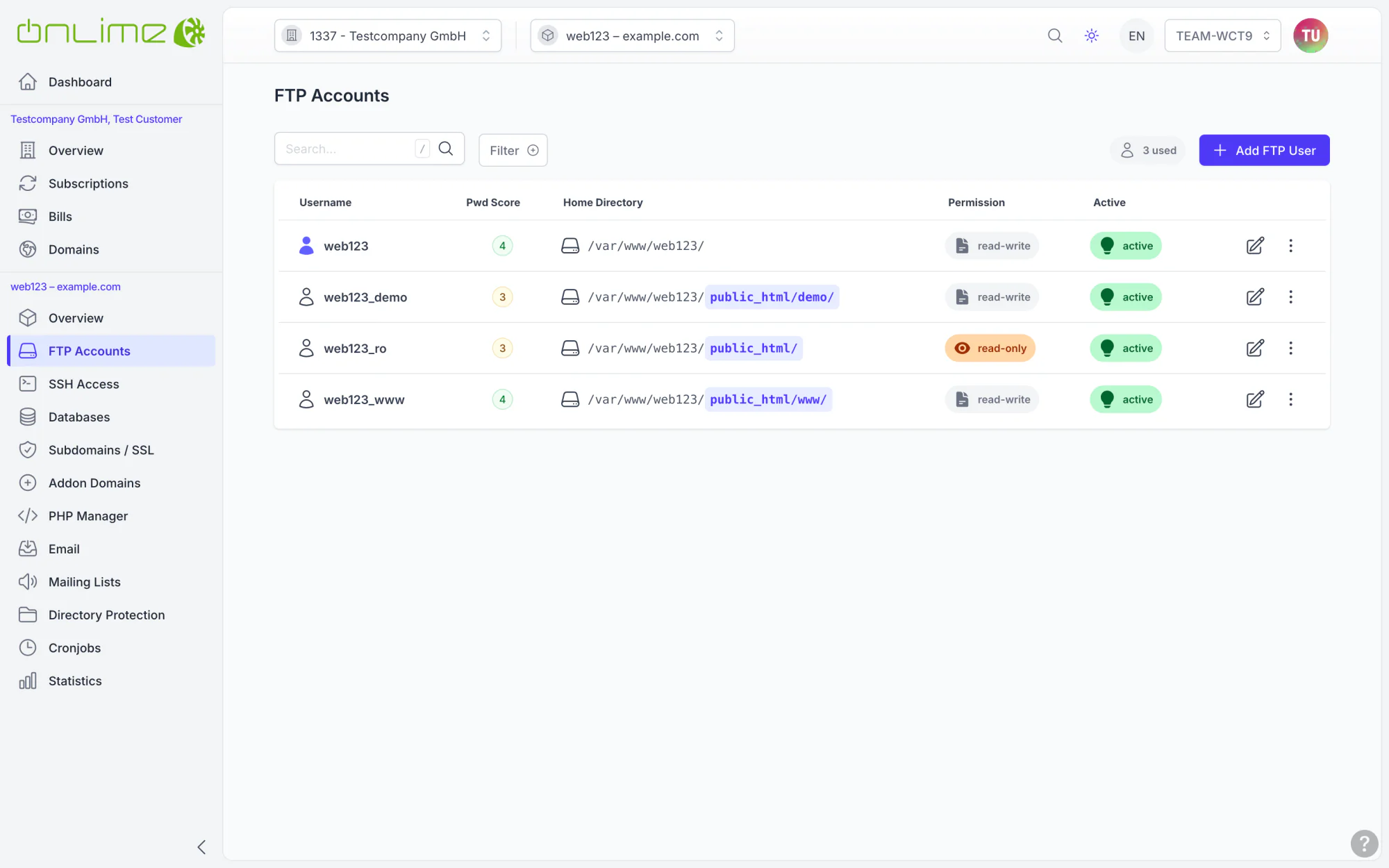Viewport: 1389px width, 868px height.
Task: Click the Add FTP User button
Action: click(1264, 150)
